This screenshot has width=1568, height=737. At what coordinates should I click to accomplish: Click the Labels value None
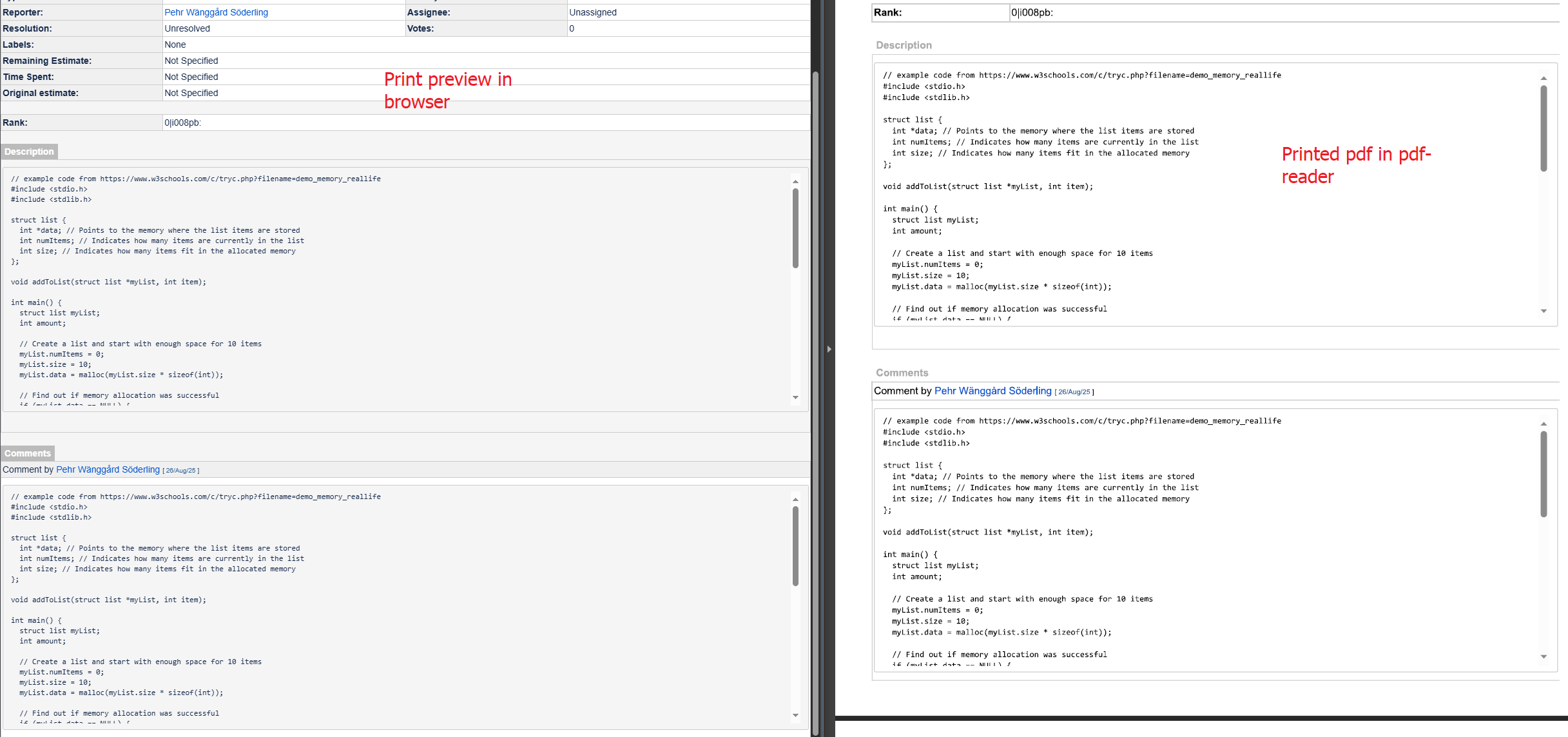tap(175, 44)
